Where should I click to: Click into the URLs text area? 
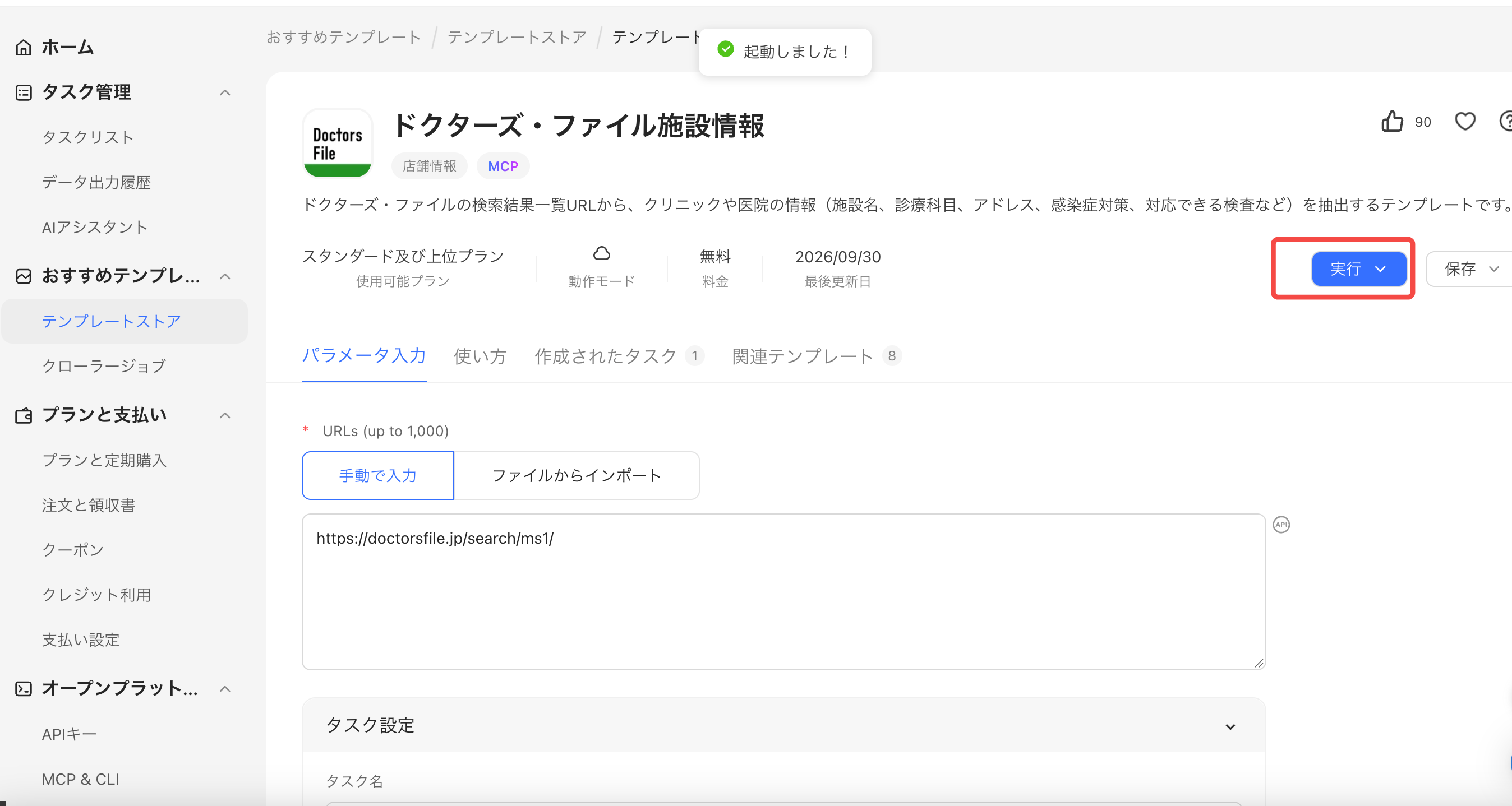pyautogui.click(x=783, y=592)
